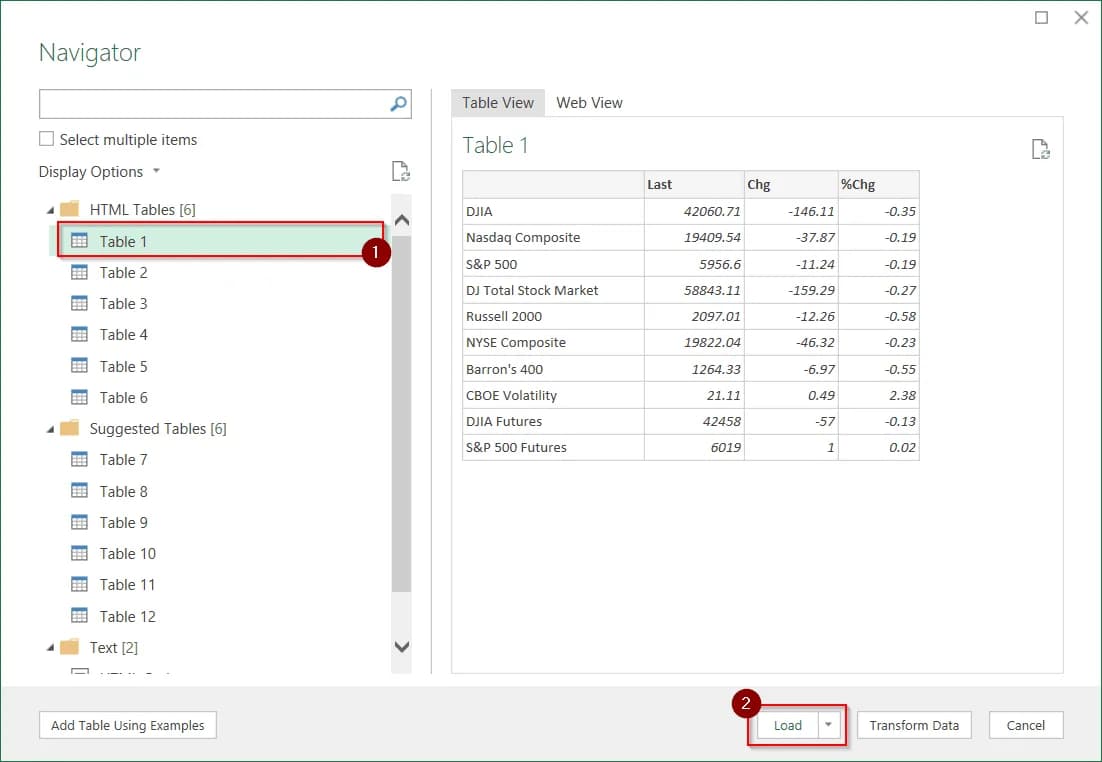Click the tree scrollbar up arrow

[x=401, y=220]
